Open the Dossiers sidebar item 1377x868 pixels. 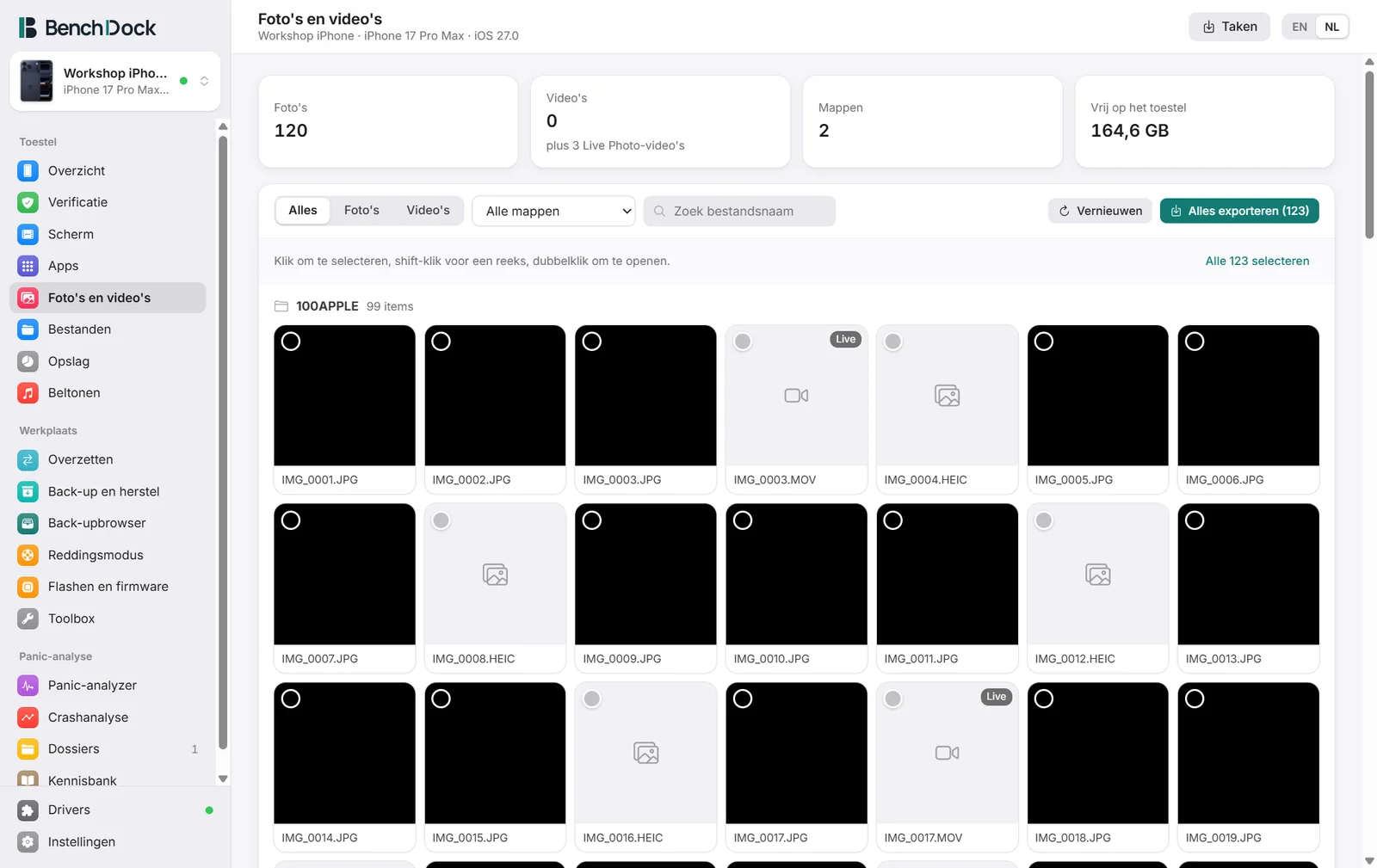pos(108,749)
